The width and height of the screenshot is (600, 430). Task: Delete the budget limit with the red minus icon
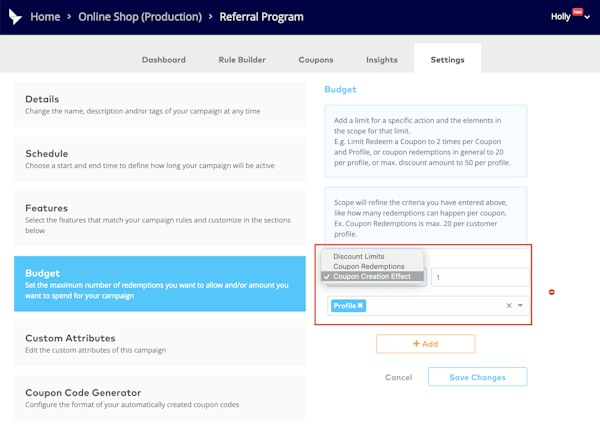[x=551, y=292]
